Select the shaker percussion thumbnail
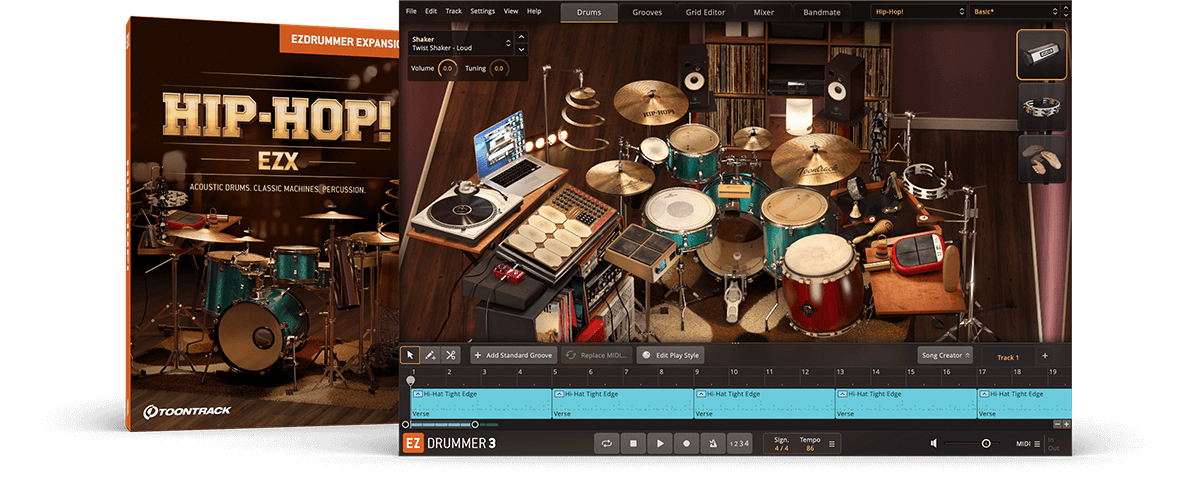This screenshot has height=488, width=1200. 1042,55
